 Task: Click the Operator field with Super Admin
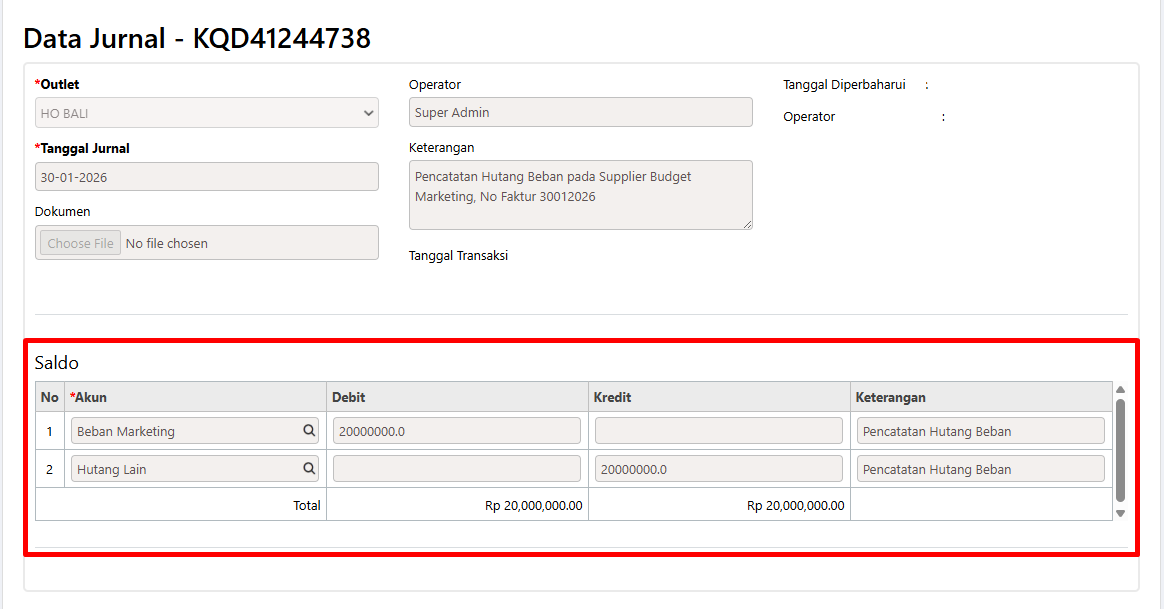click(580, 113)
